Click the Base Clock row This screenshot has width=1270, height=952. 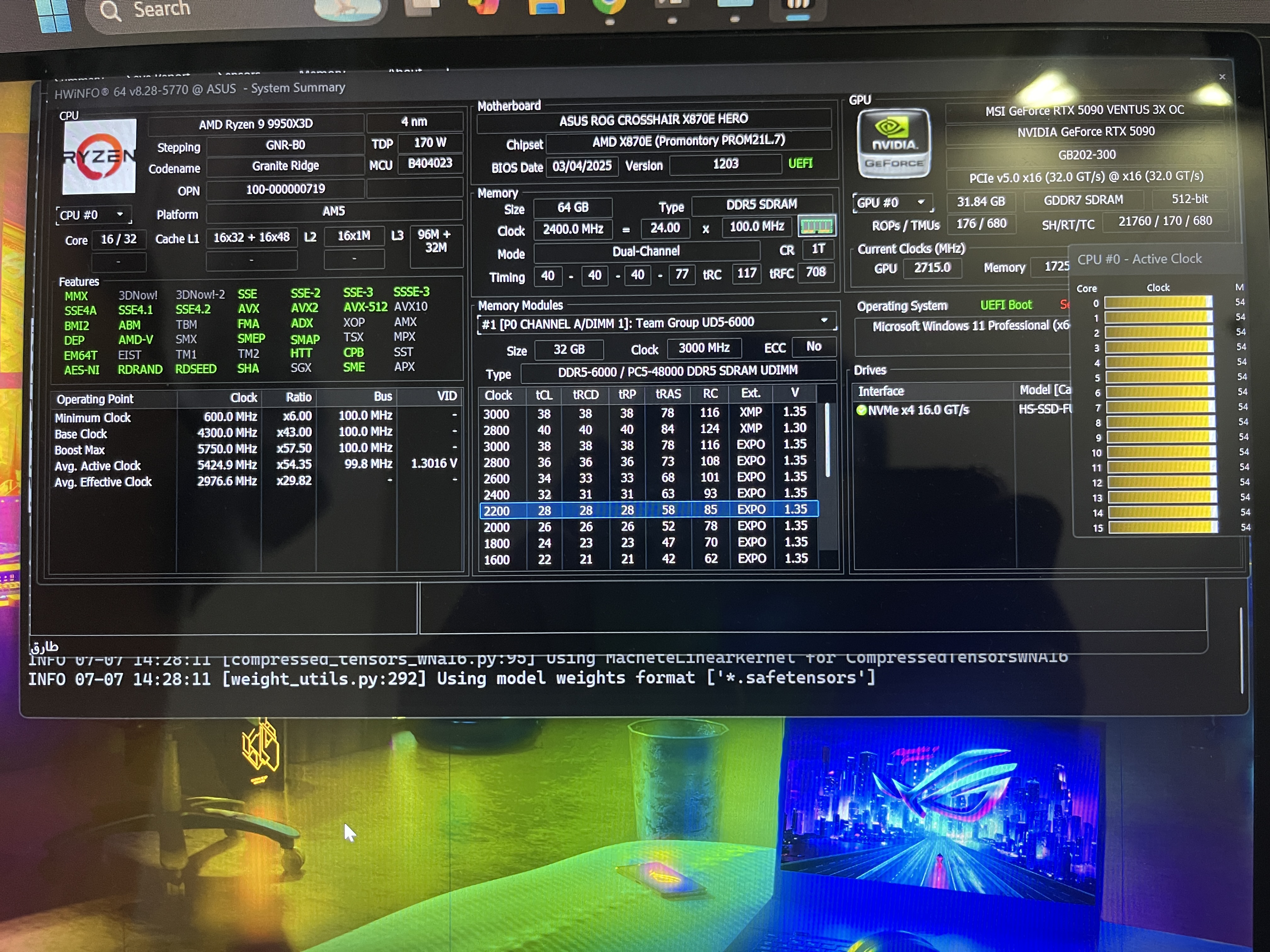click(x=256, y=433)
